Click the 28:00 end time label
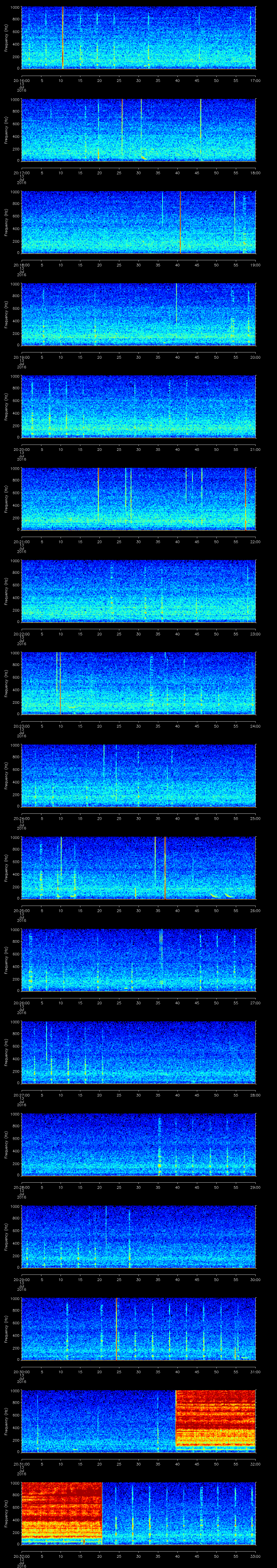 (256, 1095)
